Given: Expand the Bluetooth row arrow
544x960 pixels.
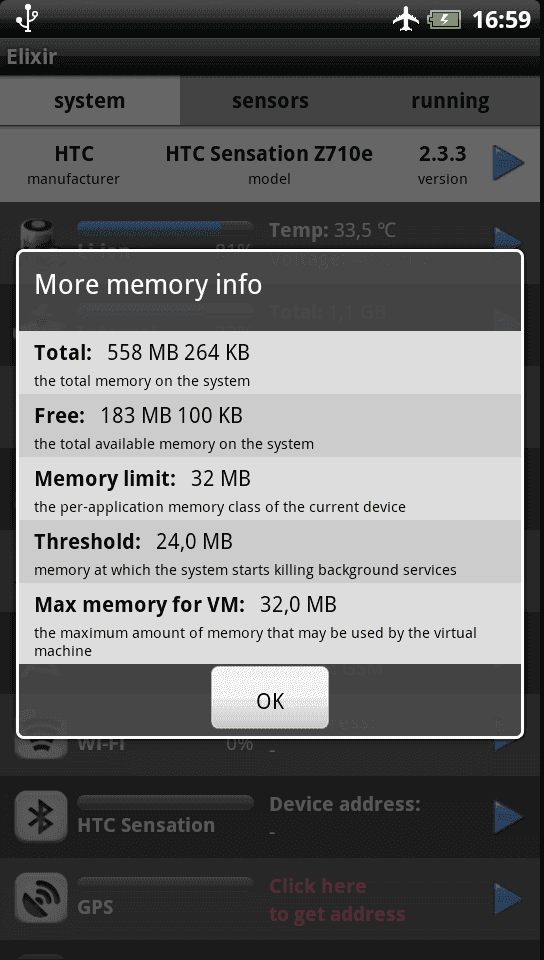Looking at the screenshot, I should click(508, 817).
